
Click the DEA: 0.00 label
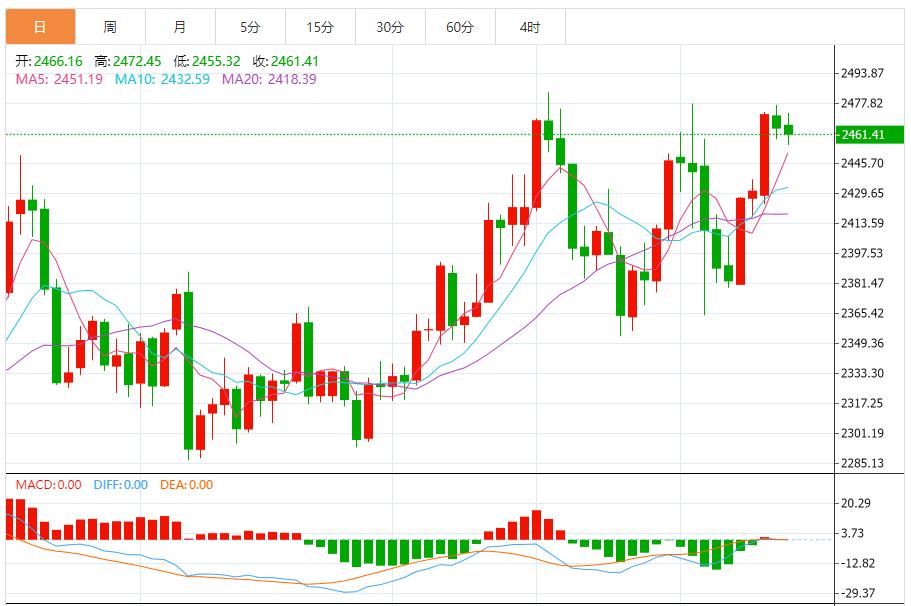(x=187, y=485)
